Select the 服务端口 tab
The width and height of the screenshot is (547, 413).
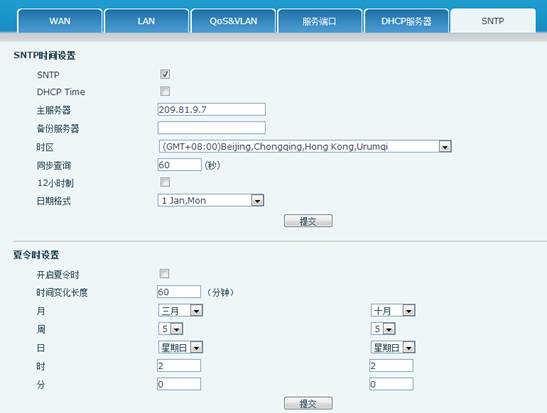tap(319, 21)
